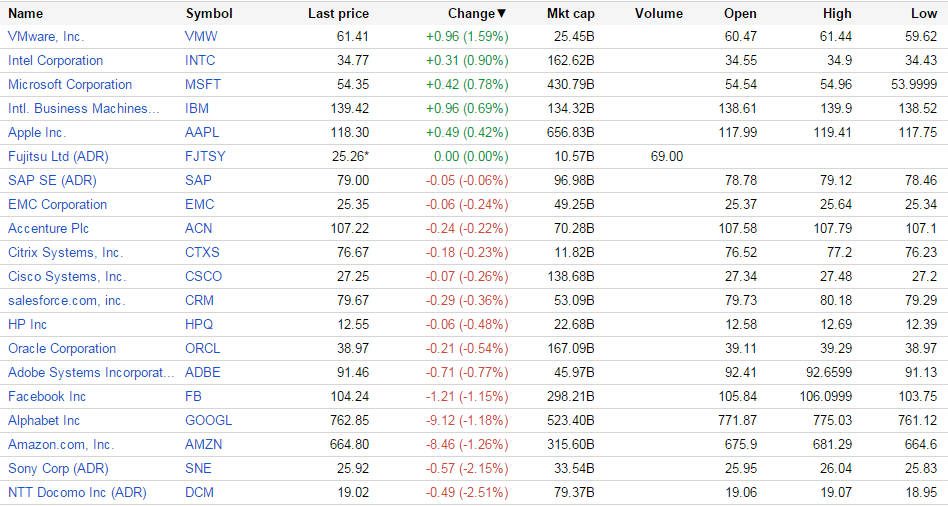
Task: Open the Amazon.com, Inc. link
Action: pyautogui.click(x=61, y=445)
